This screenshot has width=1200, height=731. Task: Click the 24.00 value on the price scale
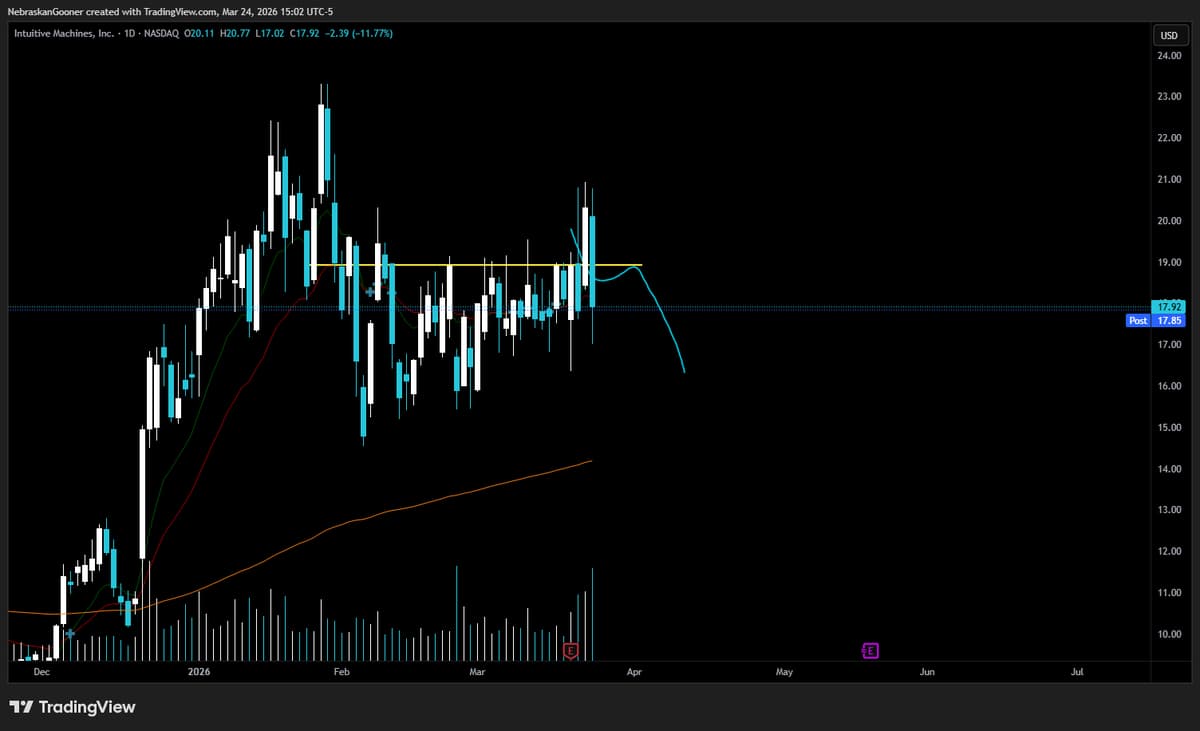(1170, 57)
